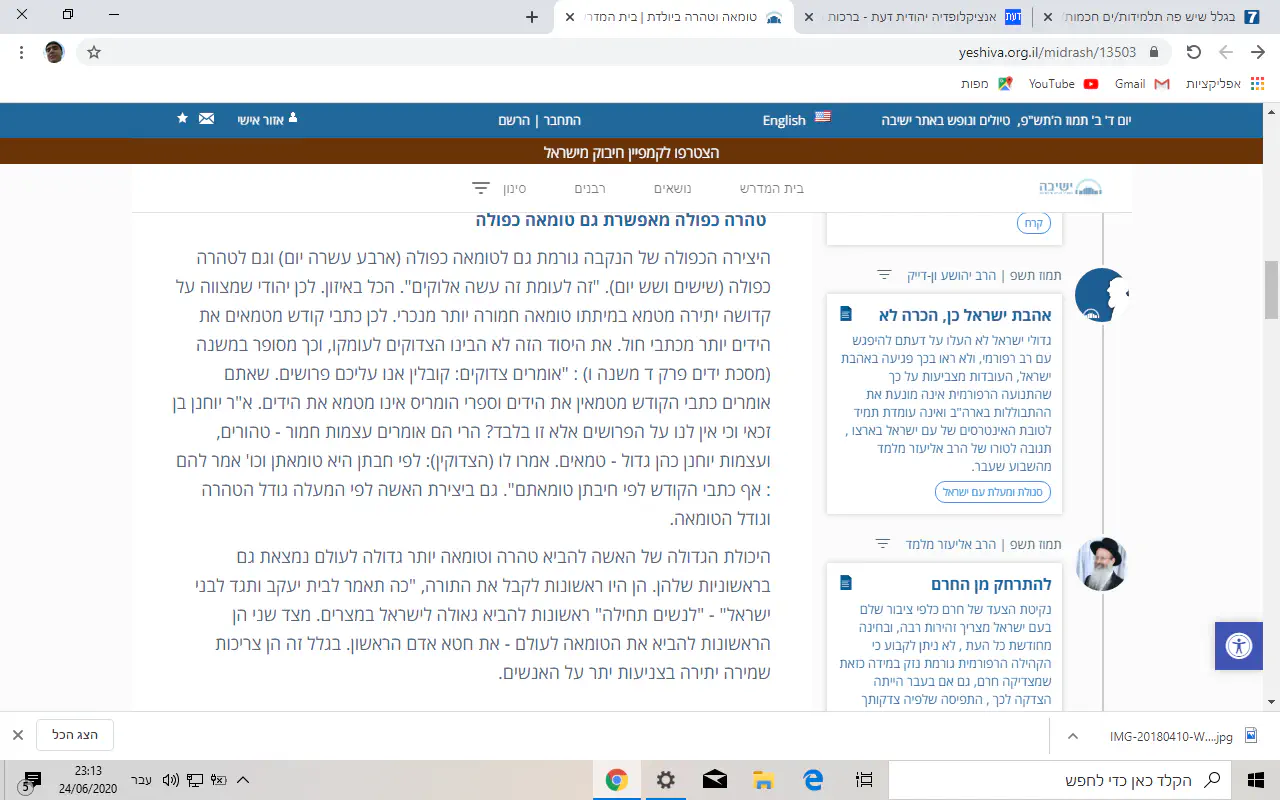Image resolution: width=1280 pixels, height=800 pixels.
Task: Reload the page with the refresh icon
Action: coord(1193,52)
